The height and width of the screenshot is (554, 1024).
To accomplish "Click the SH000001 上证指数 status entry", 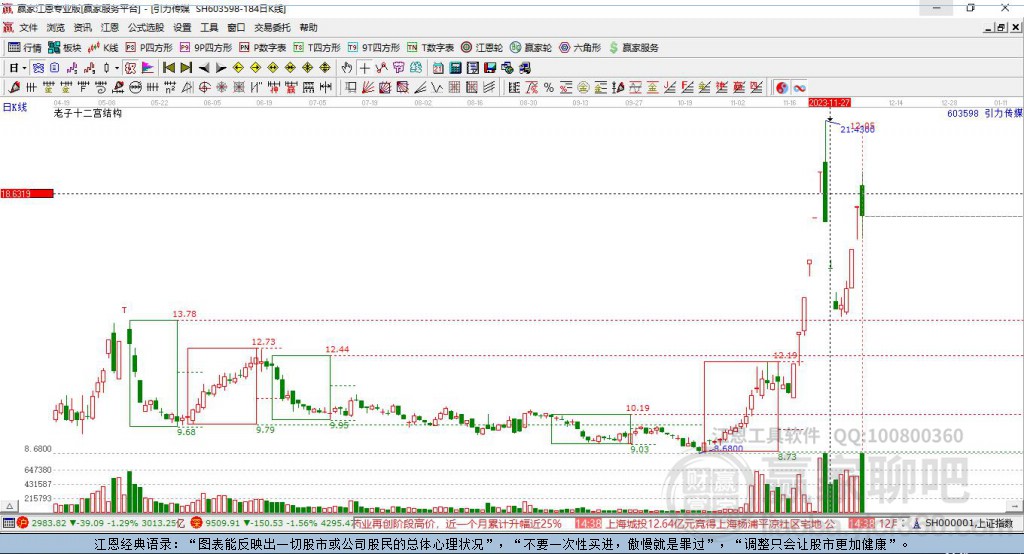I will (968, 523).
